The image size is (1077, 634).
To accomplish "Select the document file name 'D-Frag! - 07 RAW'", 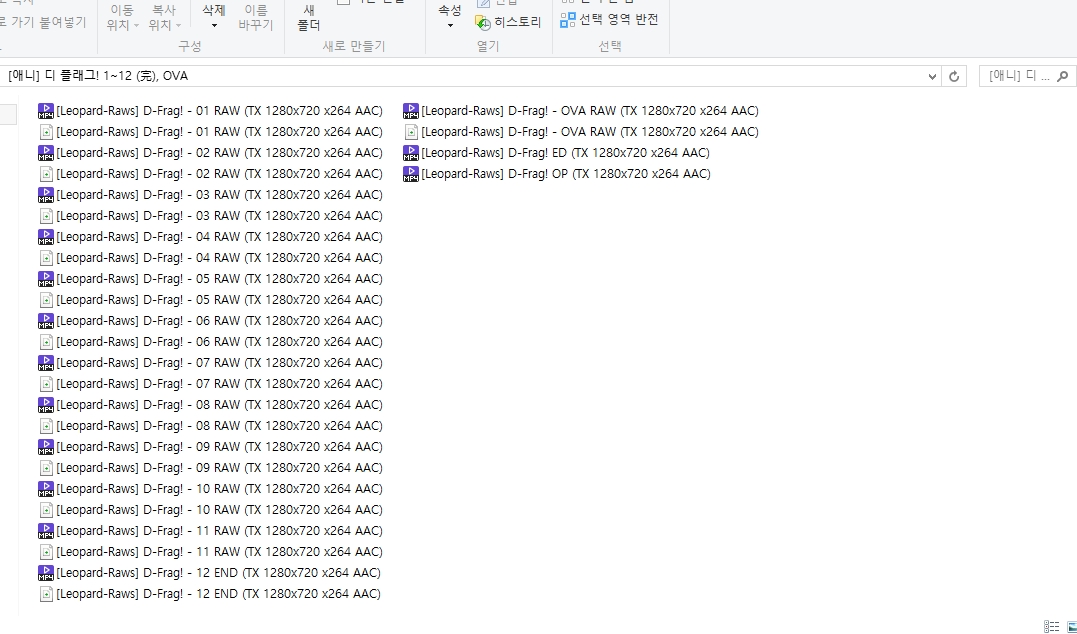I will (x=219, y=384).
